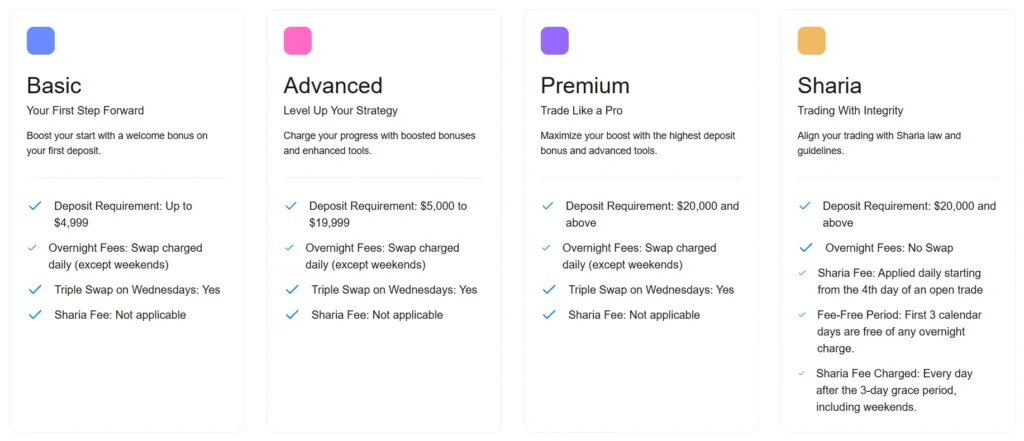The width and height of the screenshot is (1024, 441).
Task: Click checkmark next to Advanced Sharia Fee
Action: [292, 315]
